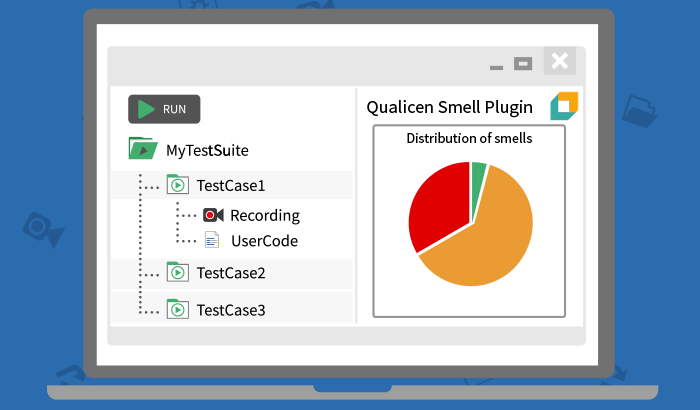Select the TestCase1 tree label
The height and width of the screenshot is (410, 700).
[231, 185]
